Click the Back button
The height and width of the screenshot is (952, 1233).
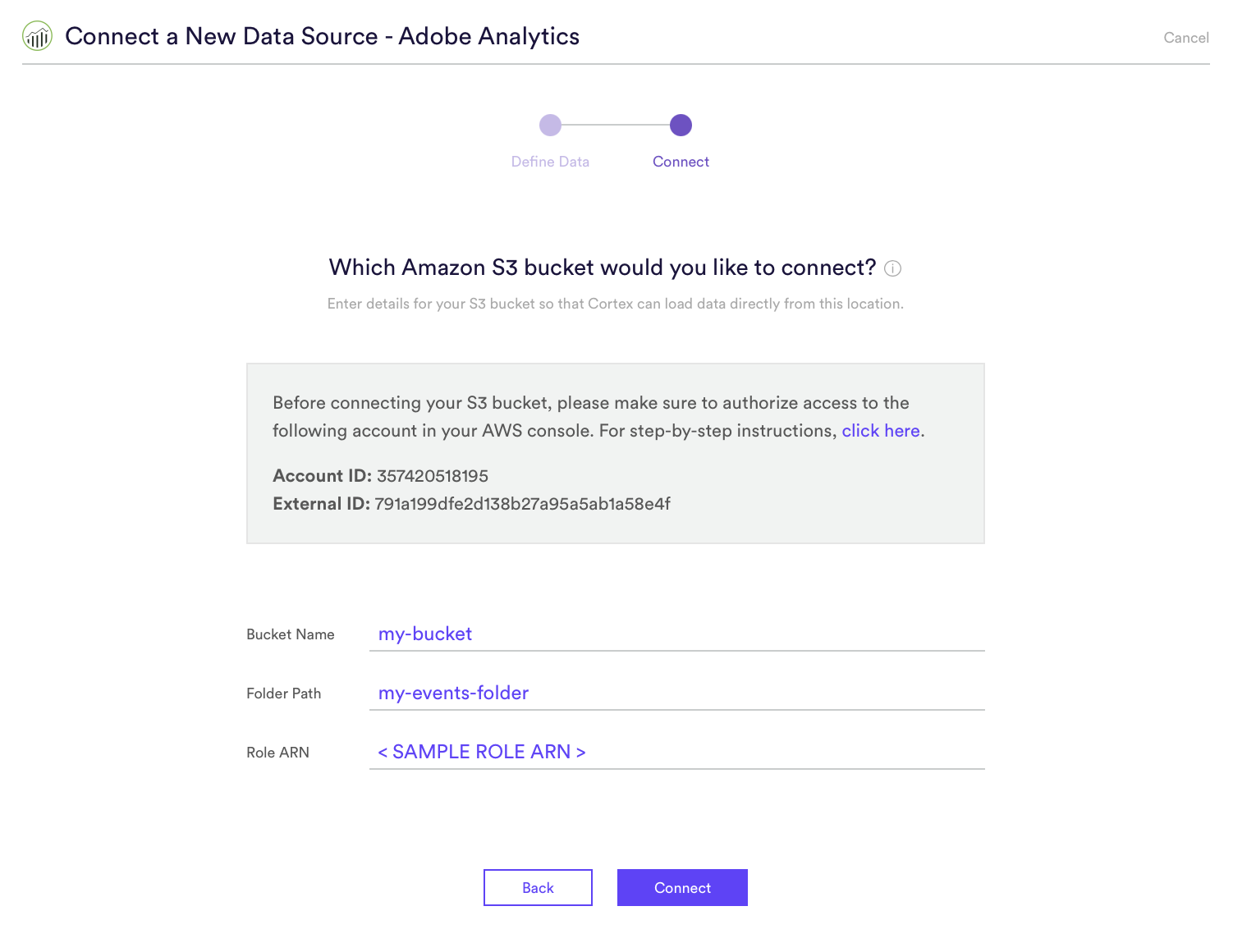[x=538, y=887]
